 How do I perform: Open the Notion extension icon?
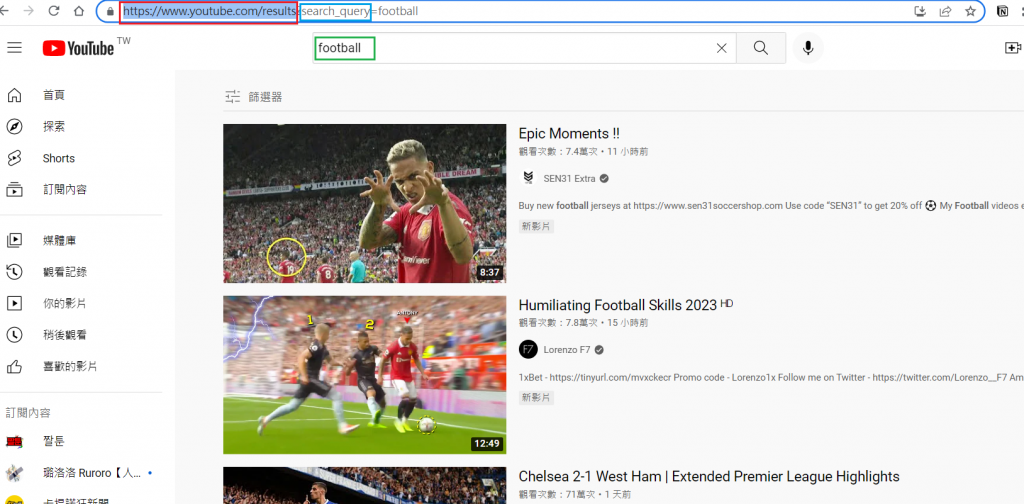tap(1002, 11)
